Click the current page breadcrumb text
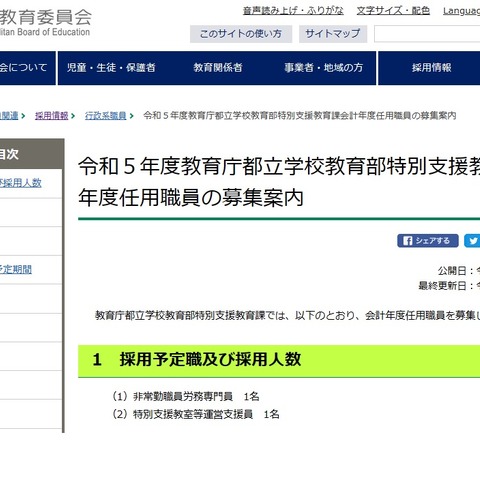Image resolution: width=480 pixels, height=480 pixels. point(299,116)
